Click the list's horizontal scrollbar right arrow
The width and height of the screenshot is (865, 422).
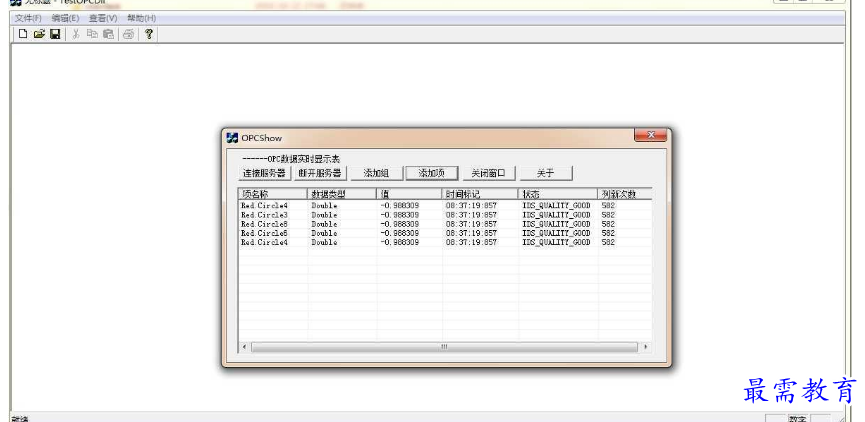[645, 347]
